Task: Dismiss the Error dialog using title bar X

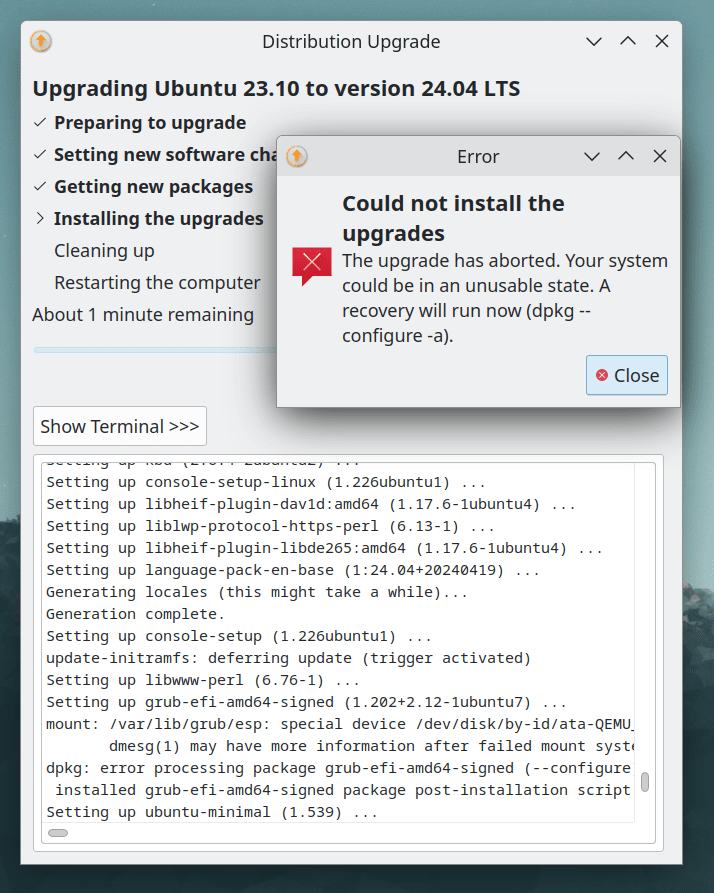Action: (x=660, y=157)
